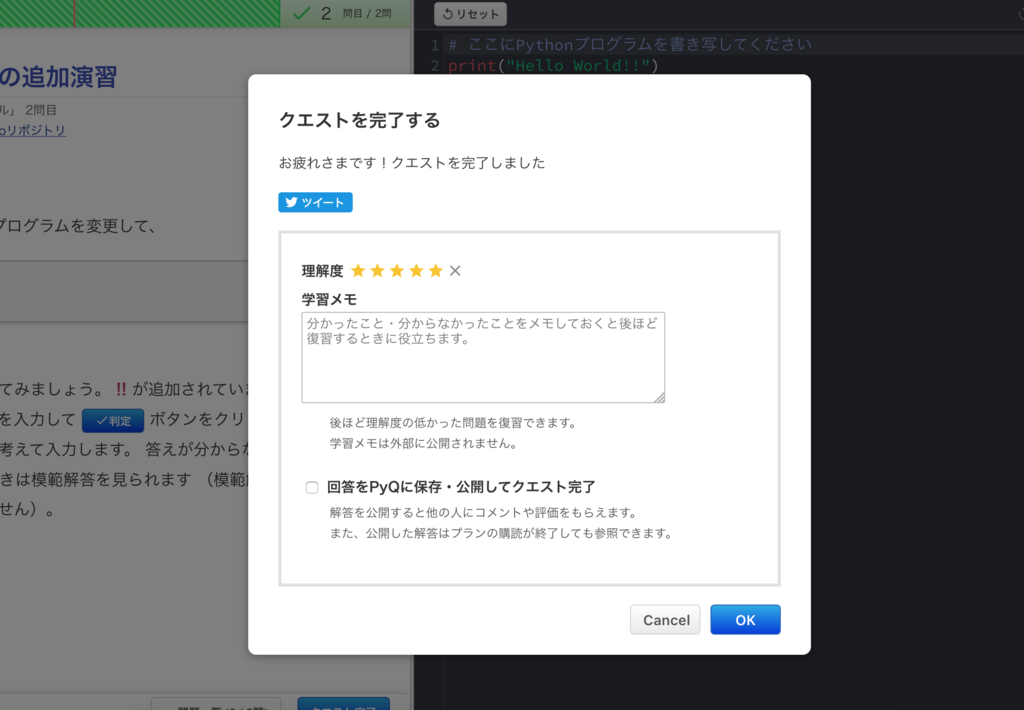Set understanding rating to one star
Image resolution: width=1024 pixels, height=710 pixels.
[x=358, y=270]
